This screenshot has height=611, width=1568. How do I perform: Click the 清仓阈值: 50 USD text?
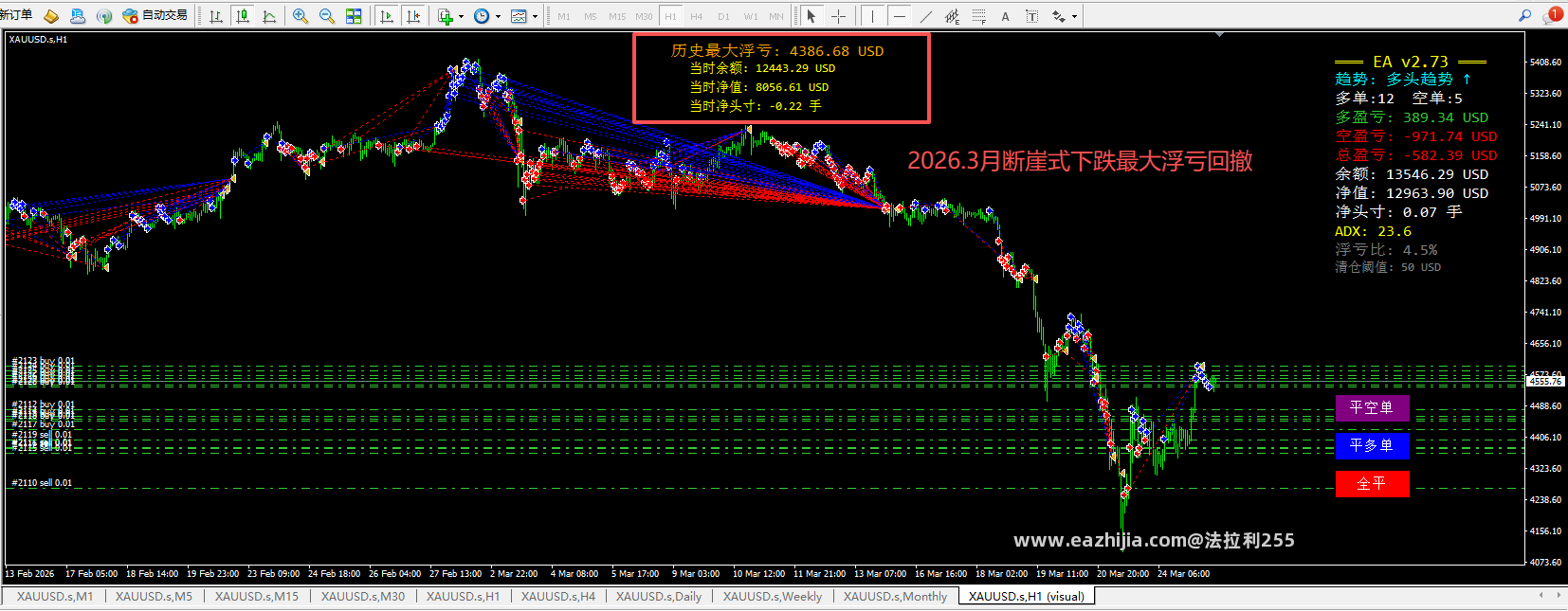(x=1388, y=267)
